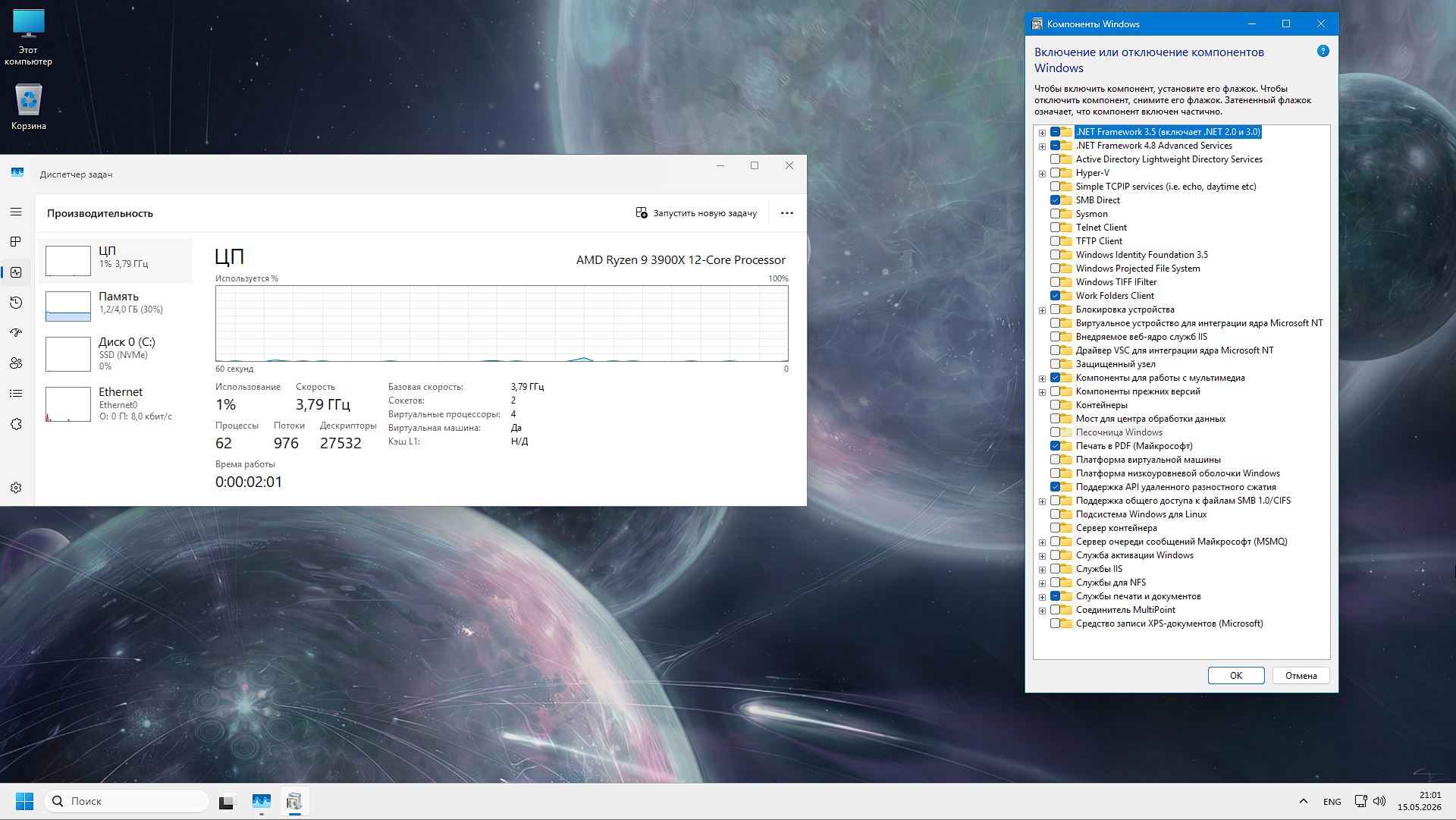Image resolution: width=1456 pixels, height=820 pixels.
Task: Click the Task Manager taskbar icon
Action: (262, 801)
